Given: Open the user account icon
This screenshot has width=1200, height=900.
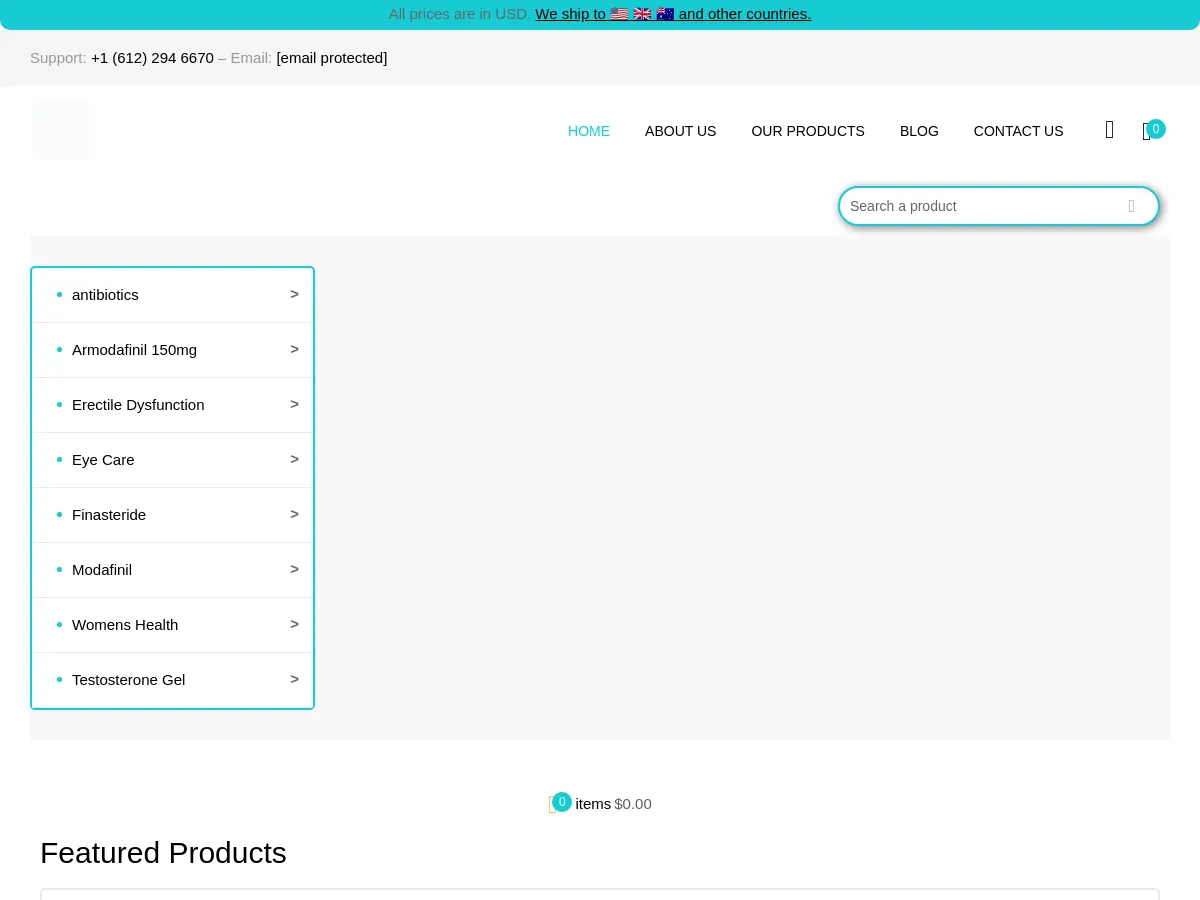Looking at the screenshot, I should (x=1109, y=130).
